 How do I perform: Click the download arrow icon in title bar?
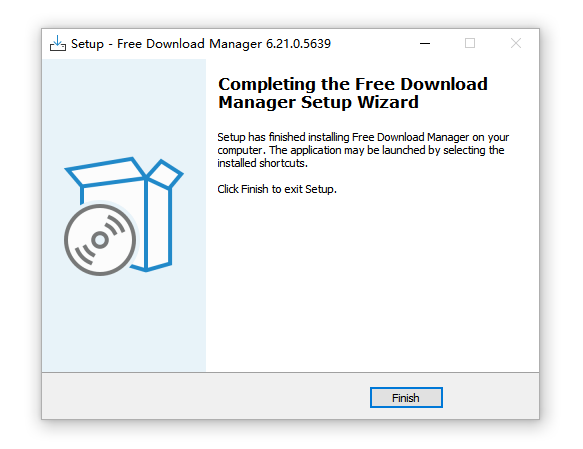tap(58, 43)
